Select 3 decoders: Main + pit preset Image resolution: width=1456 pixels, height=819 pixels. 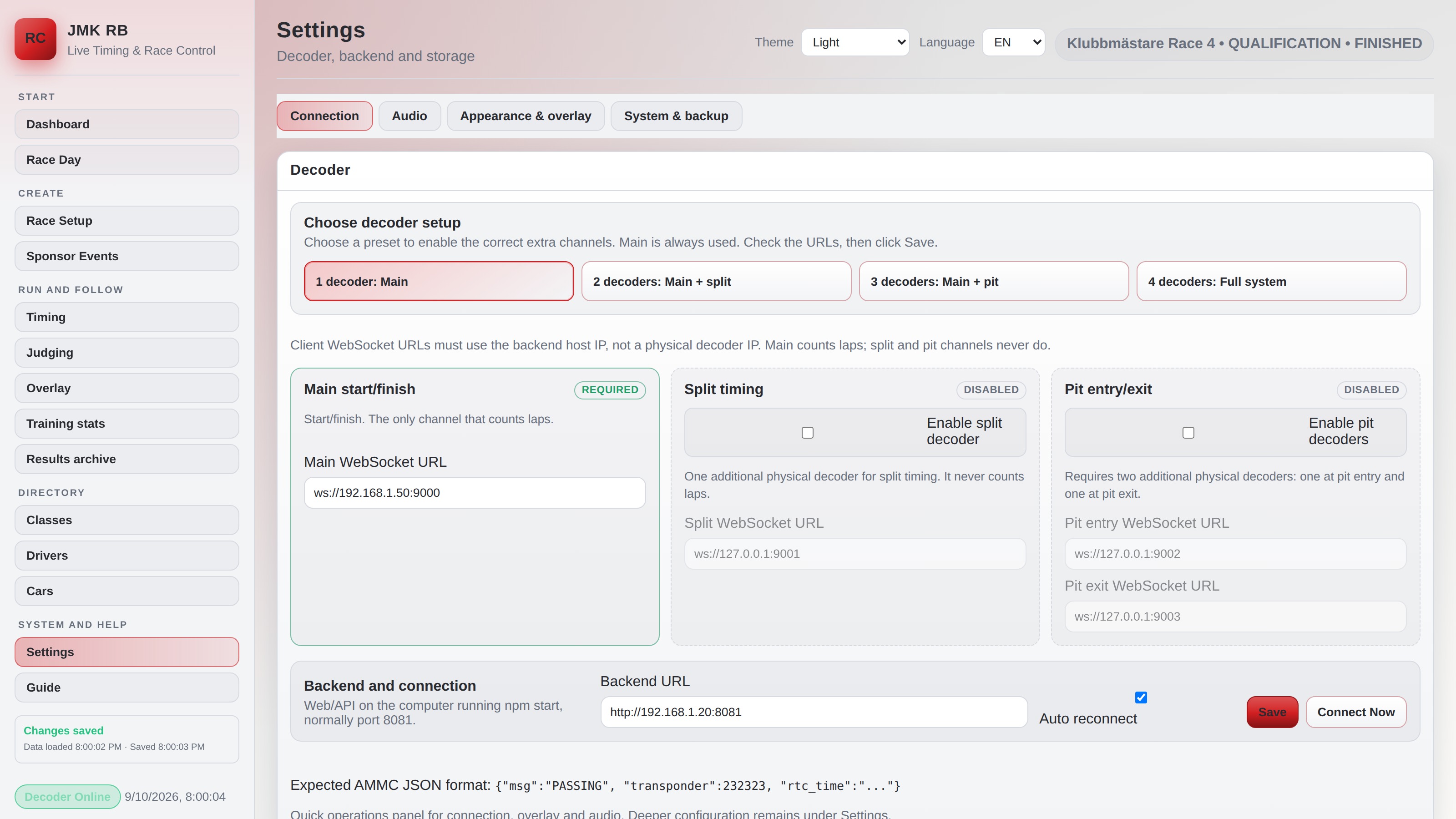994,281
